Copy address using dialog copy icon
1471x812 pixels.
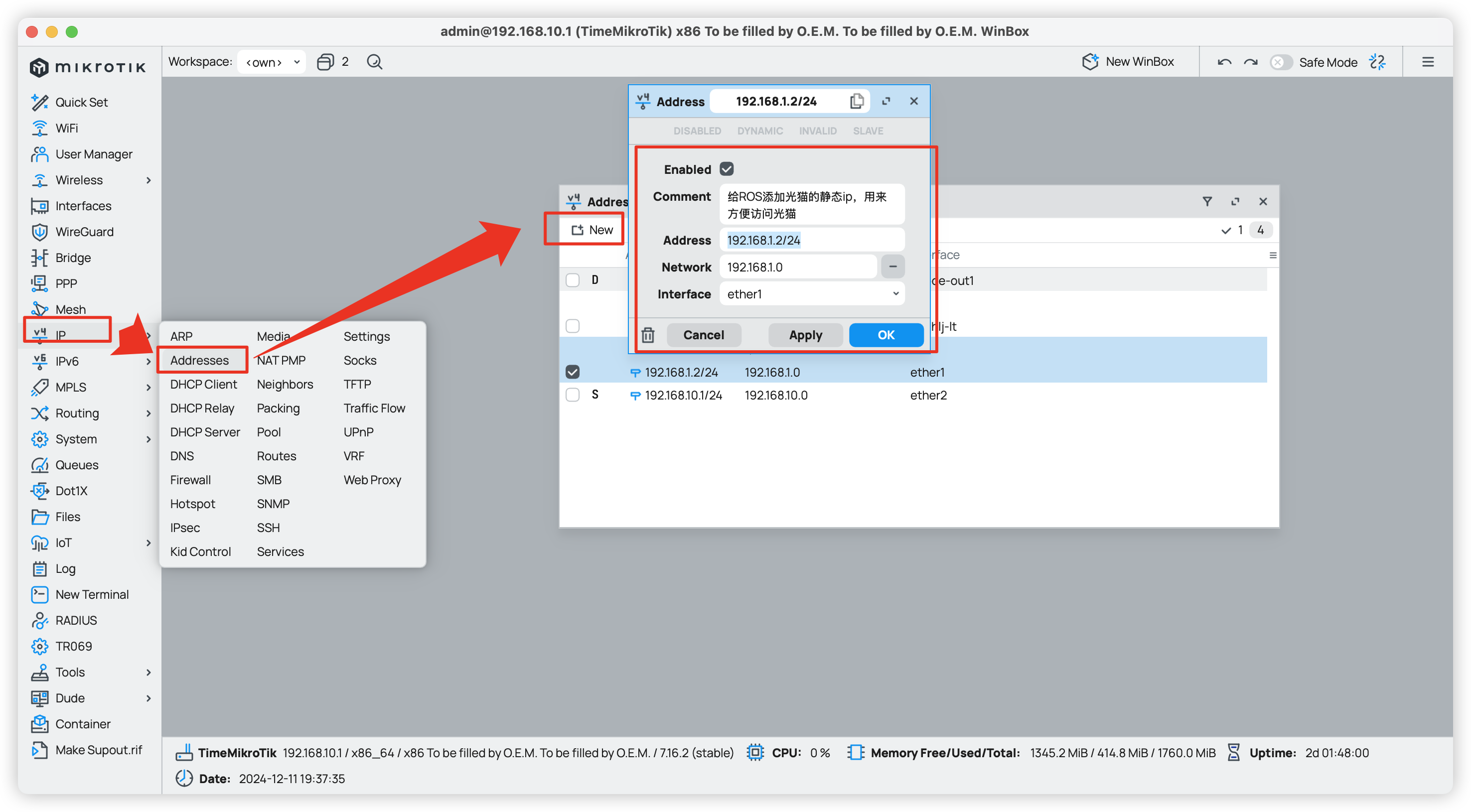click(856, 101)
